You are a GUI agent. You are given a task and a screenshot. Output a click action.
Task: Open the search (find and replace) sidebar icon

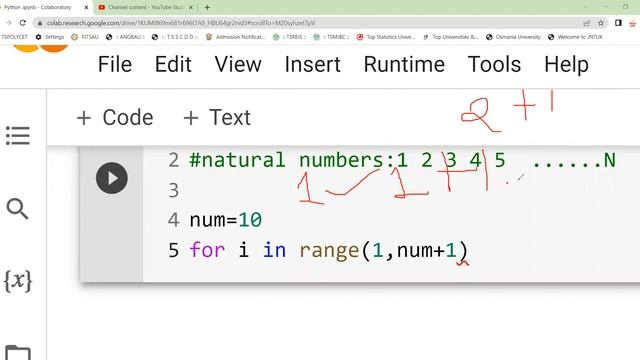click(x=18, y=209)
